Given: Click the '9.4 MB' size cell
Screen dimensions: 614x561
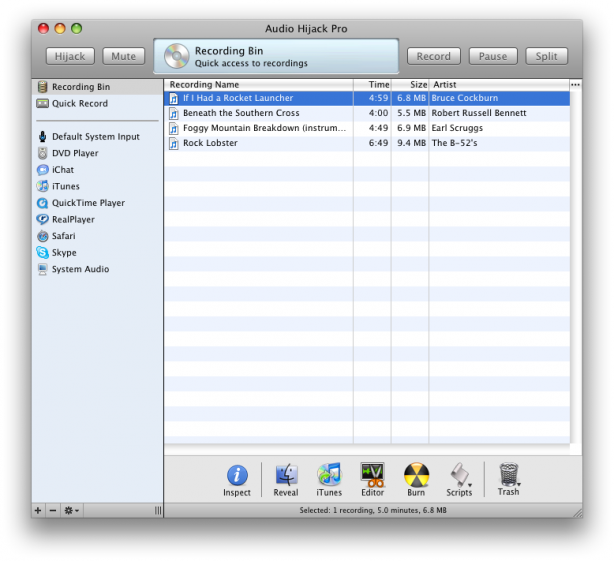Looking at the screenshot, I should click(x=411, y=143).
